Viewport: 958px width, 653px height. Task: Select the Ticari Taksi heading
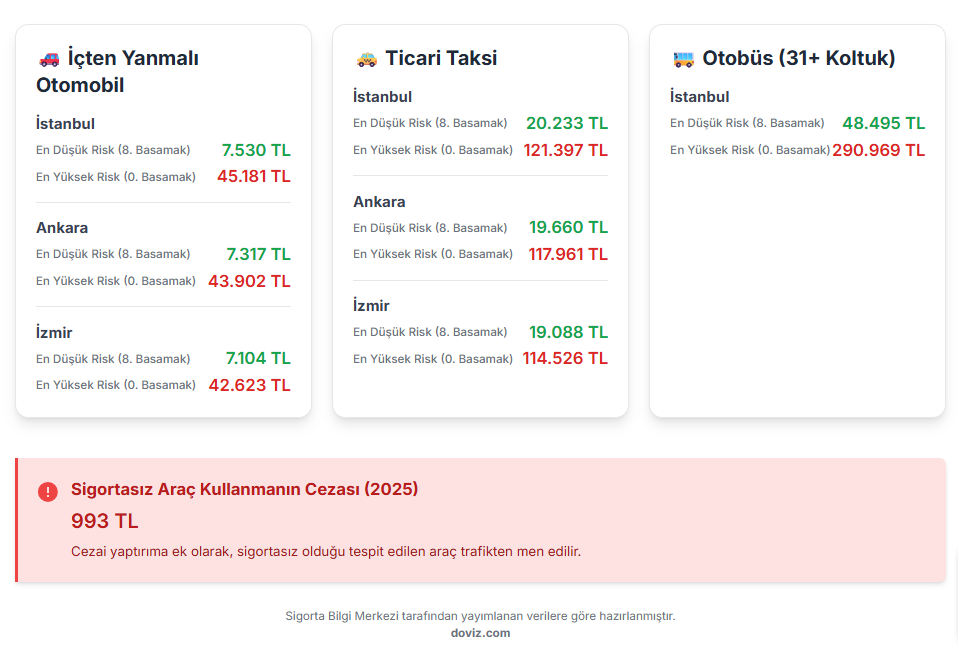pyautogui.click(x=441, y=58)
